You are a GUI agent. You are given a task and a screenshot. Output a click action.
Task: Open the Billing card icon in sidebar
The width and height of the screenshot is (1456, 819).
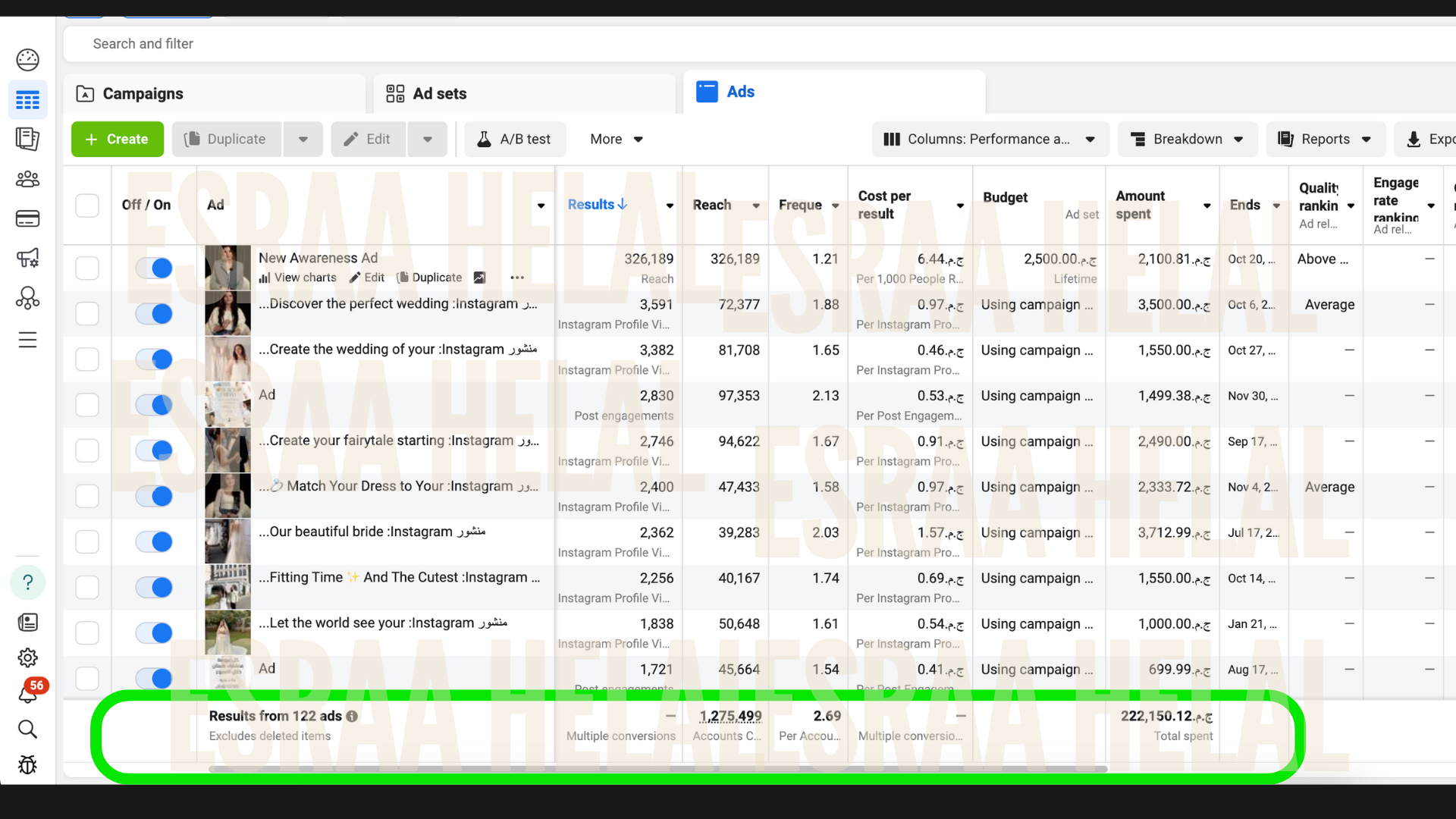(28, 219)
